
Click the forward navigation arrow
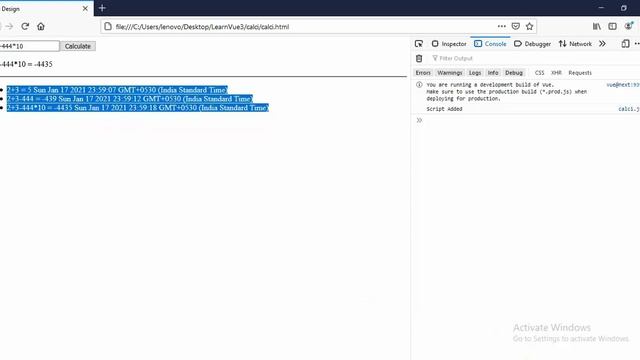9,27
